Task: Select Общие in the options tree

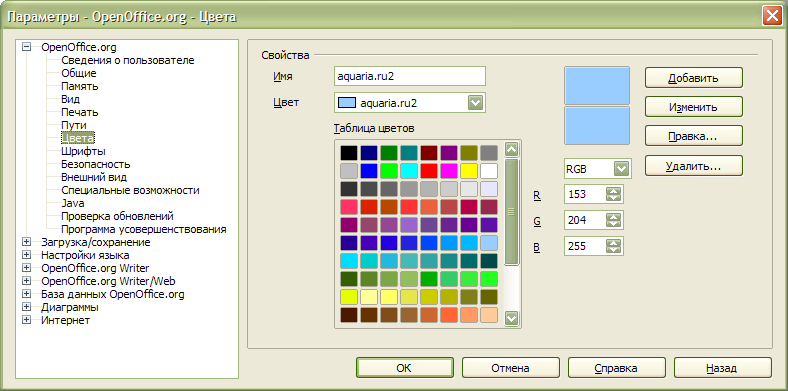Action: [x=79, y=73]
